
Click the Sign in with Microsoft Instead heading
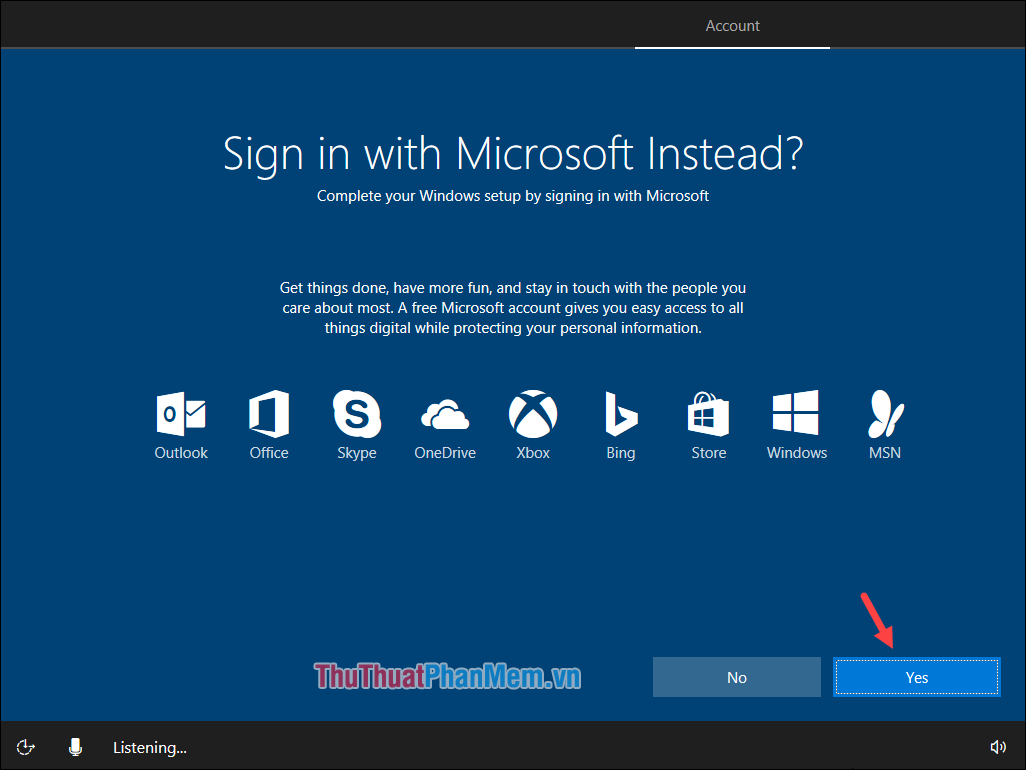click(513, 154)
